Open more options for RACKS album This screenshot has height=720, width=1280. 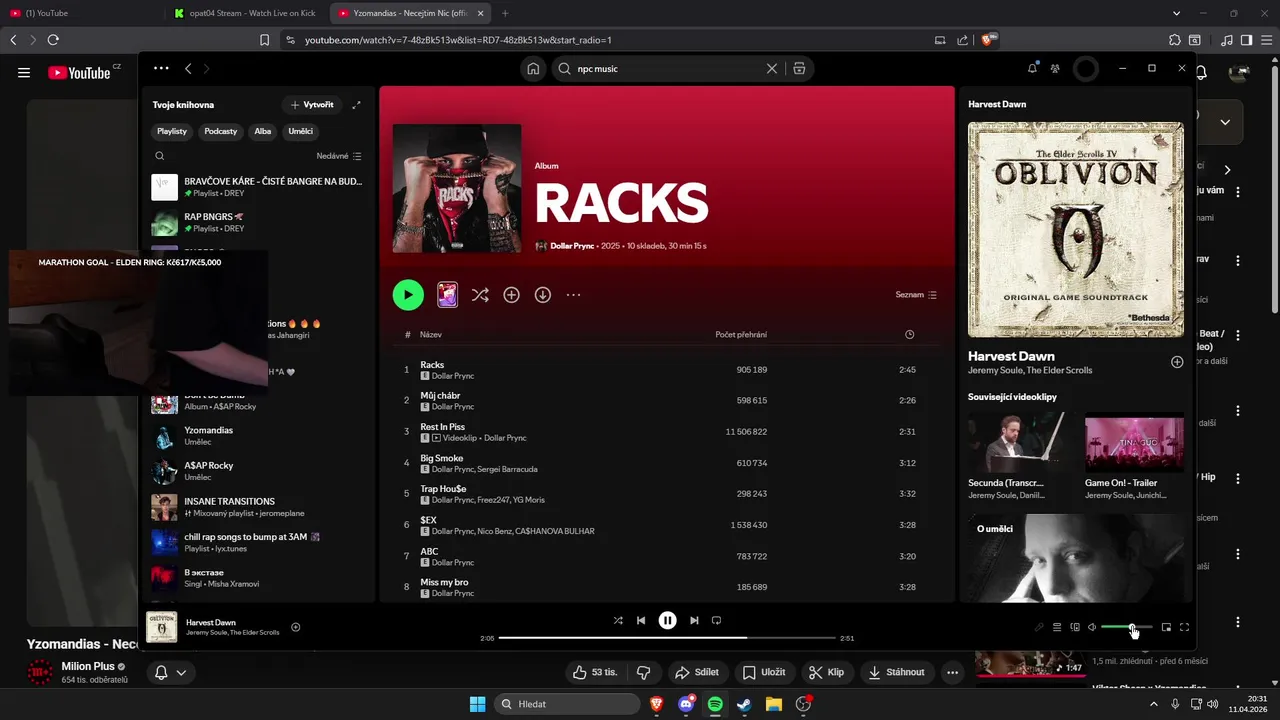(x=573, y=295)
